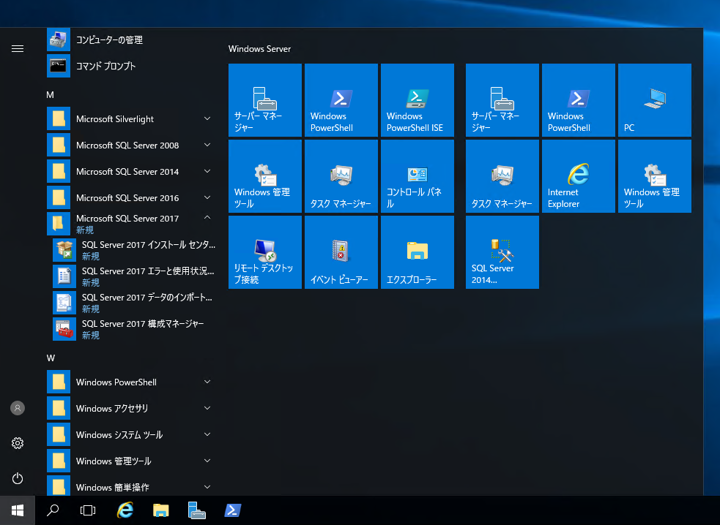This screenshot has height=525, width=720.
Task: Open the Windows PowerShell tile beside PC
Action: click(579, 100)
